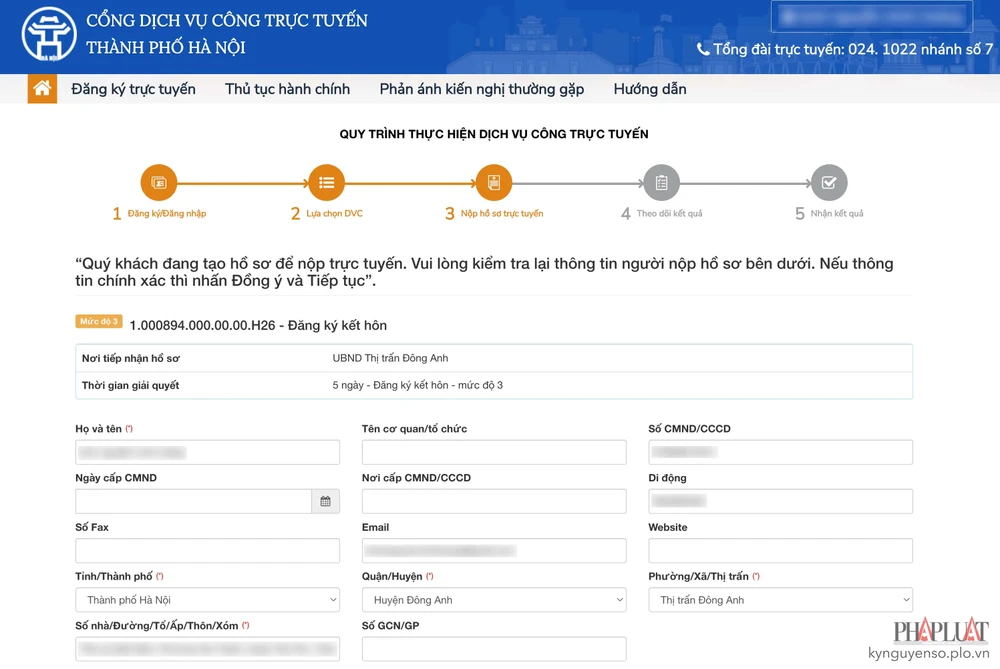Click the Hanoi portal logo
The height and width of the screenshot is (669, 1000).
(49, 35)
